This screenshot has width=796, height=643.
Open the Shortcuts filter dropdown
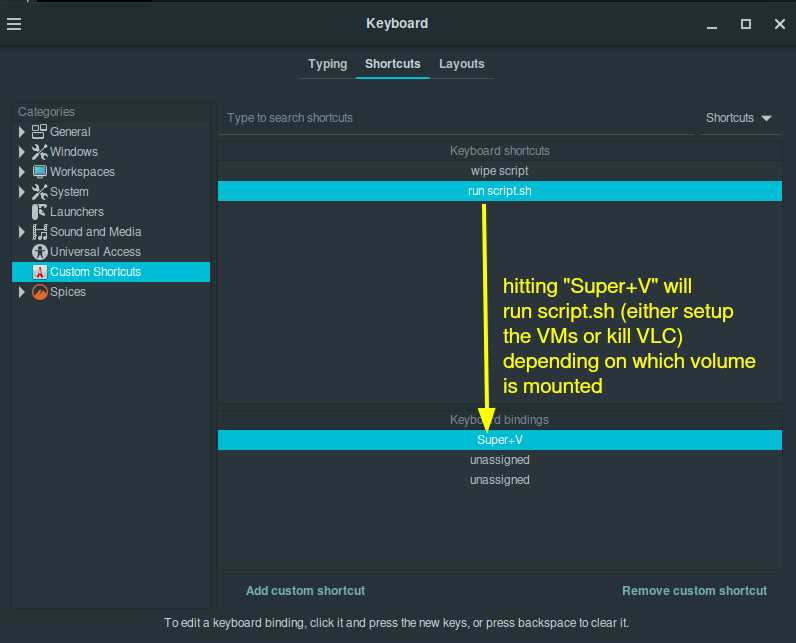click(x=740, y=118)
